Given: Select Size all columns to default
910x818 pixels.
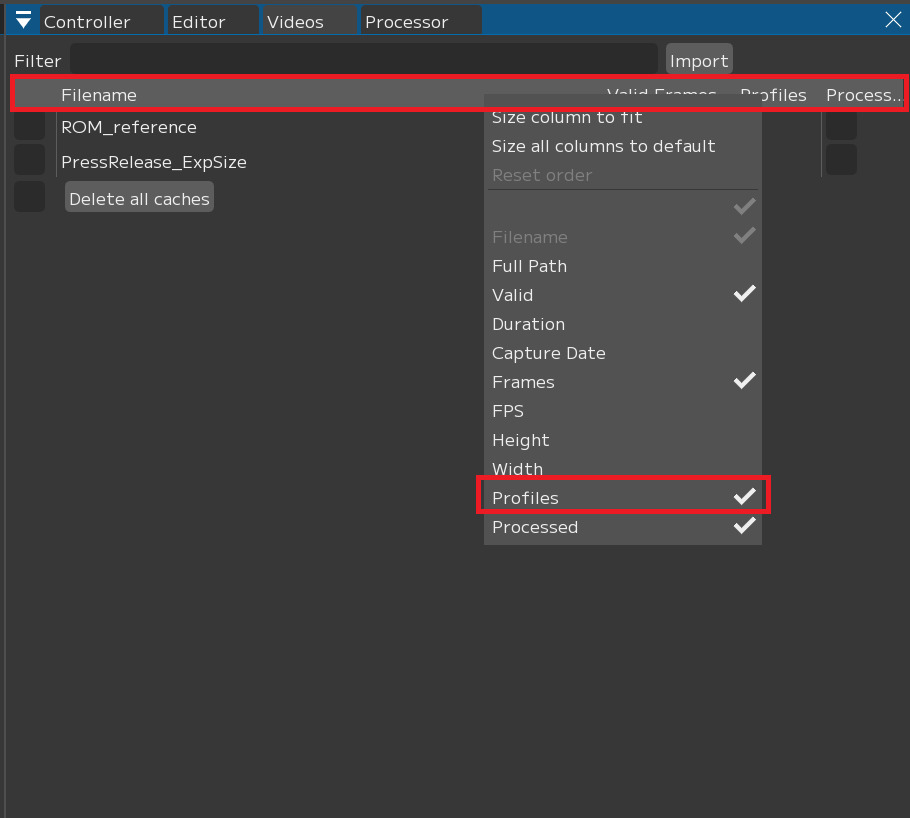Looking at the screenshot, I should click(x=603, y=146).
